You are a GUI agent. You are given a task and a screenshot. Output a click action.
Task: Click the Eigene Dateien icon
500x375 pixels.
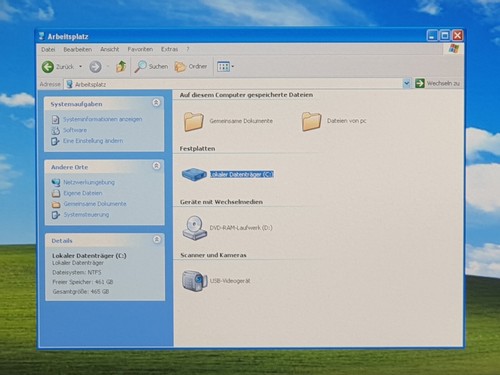(x=56, y=193)
